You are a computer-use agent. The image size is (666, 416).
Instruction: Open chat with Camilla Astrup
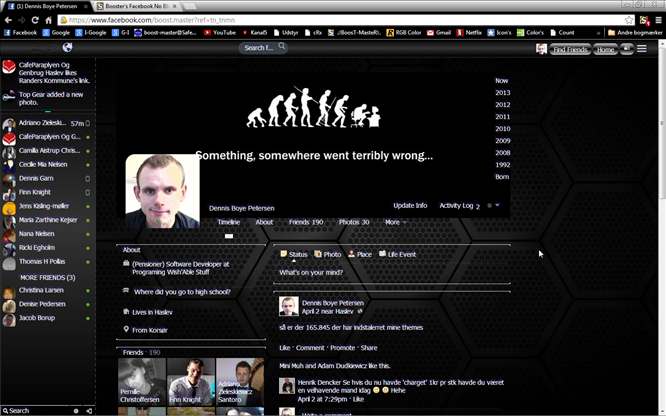click(x=46, y=151)
